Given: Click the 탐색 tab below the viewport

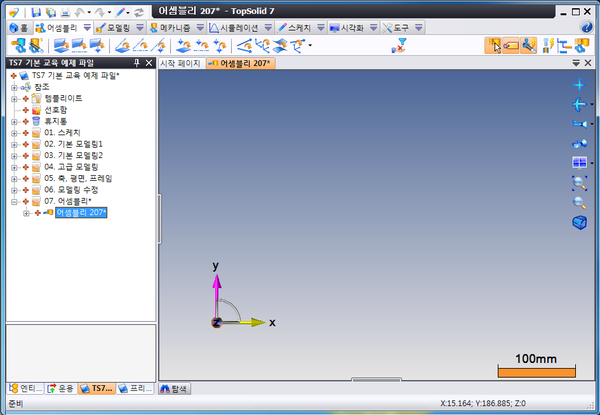Looking at the screenshot, I should [x=174, y=389].
